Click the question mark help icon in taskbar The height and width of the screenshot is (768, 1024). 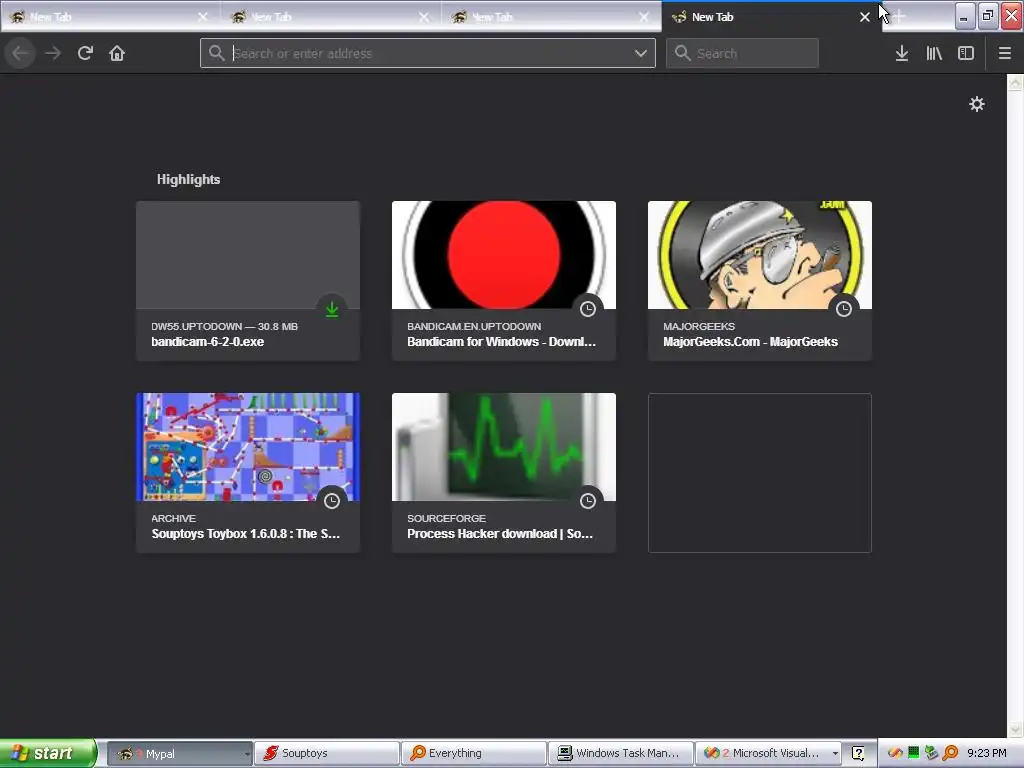click(858, 753)
